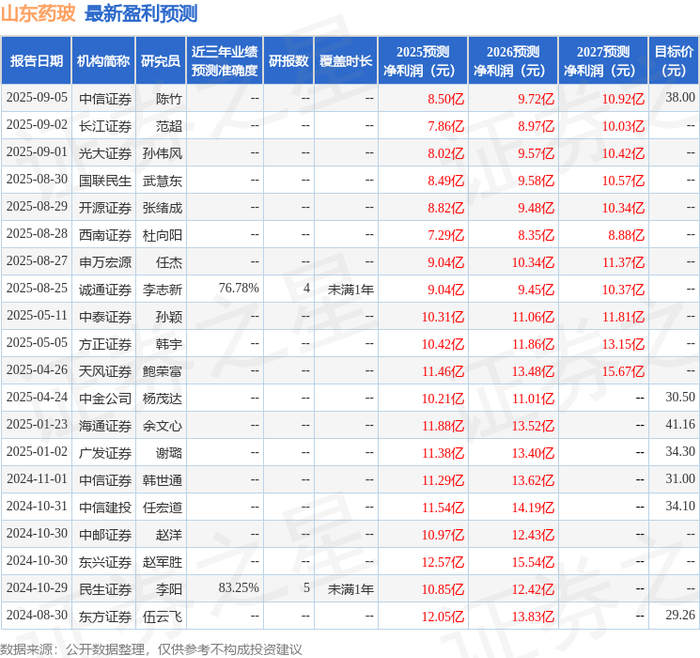Click 诚通证券 institution cell
Viewport: 700px width, 658px height.
point(105,290)
